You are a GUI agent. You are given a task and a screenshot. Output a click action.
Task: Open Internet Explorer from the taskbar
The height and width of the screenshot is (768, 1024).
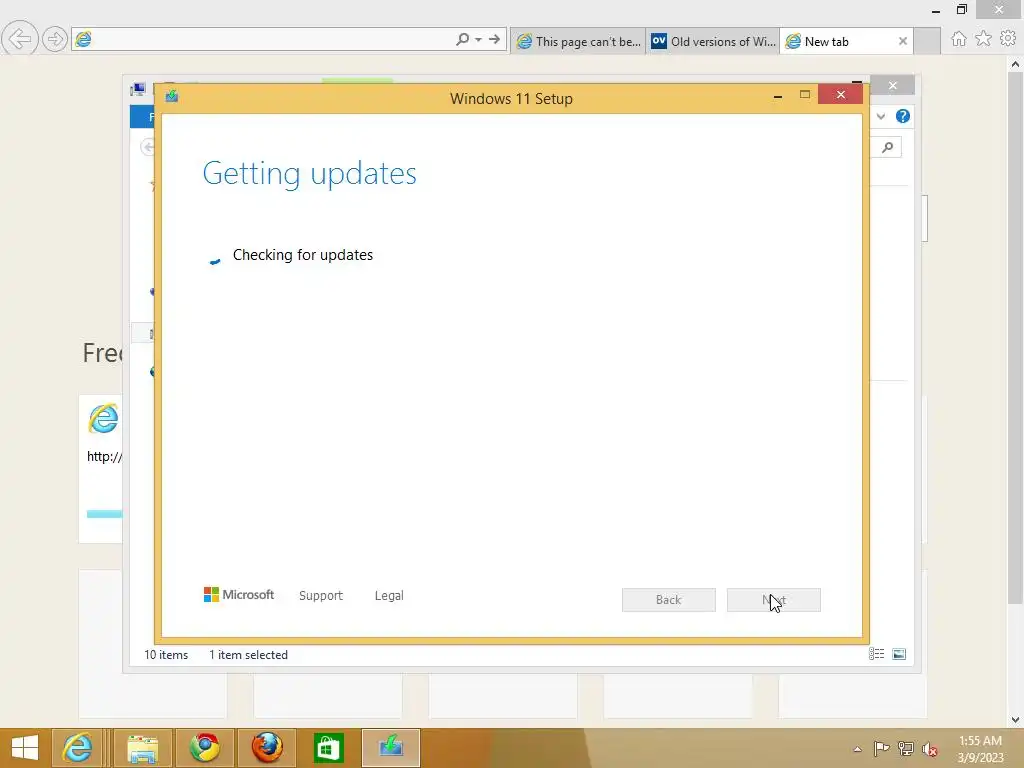(x=77, y=748)
